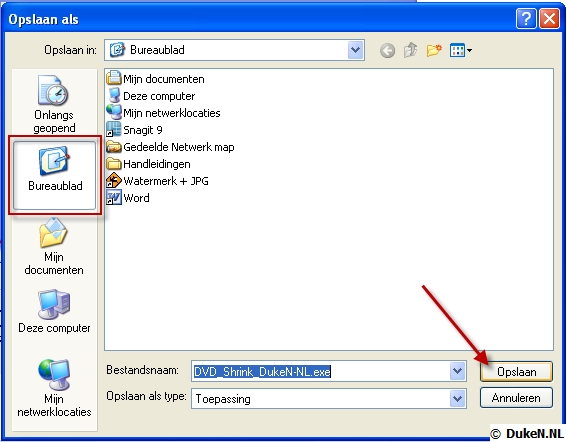Expand the Opslaan als type dropdown arrow
The height and width of the screenshot is (442, 567).
click(x=457, y=399)
